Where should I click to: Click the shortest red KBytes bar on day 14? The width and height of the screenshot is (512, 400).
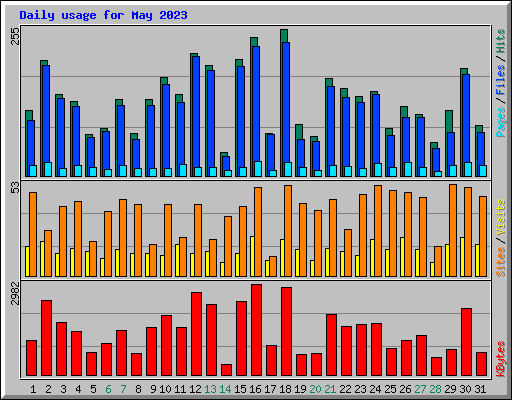[x=226, y=370]
